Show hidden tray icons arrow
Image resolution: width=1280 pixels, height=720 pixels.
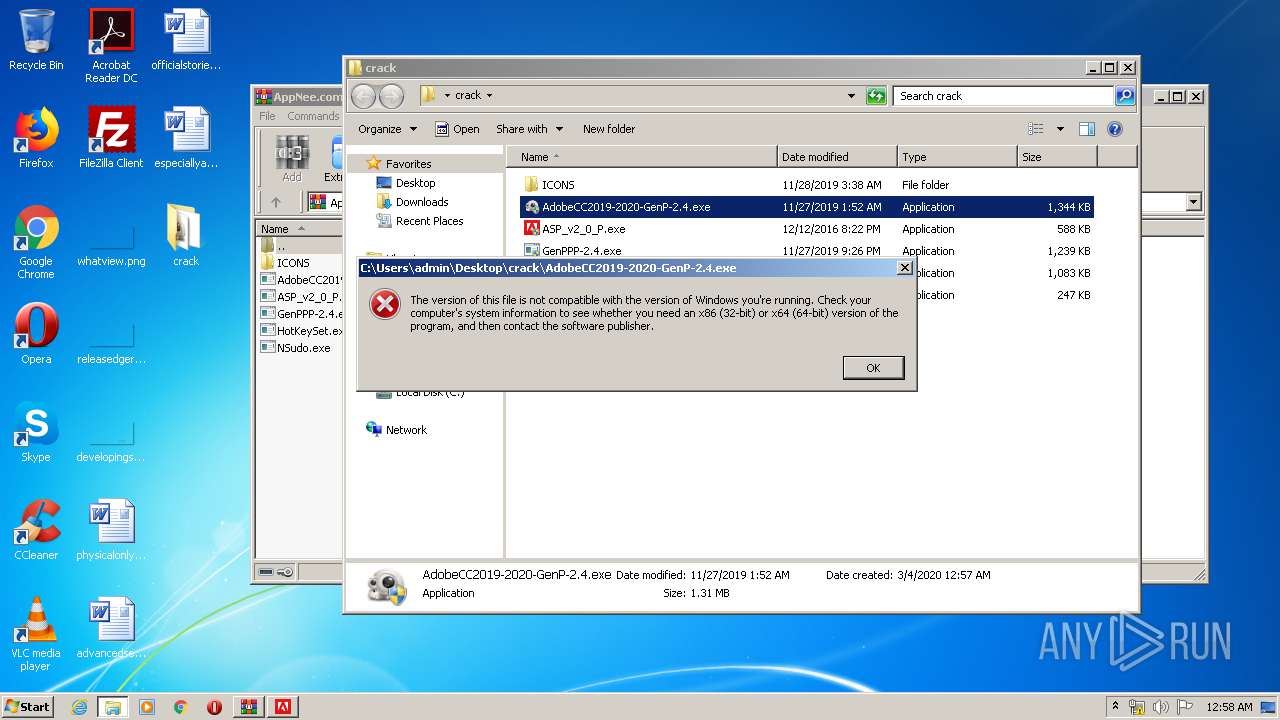click(1115, 706)
